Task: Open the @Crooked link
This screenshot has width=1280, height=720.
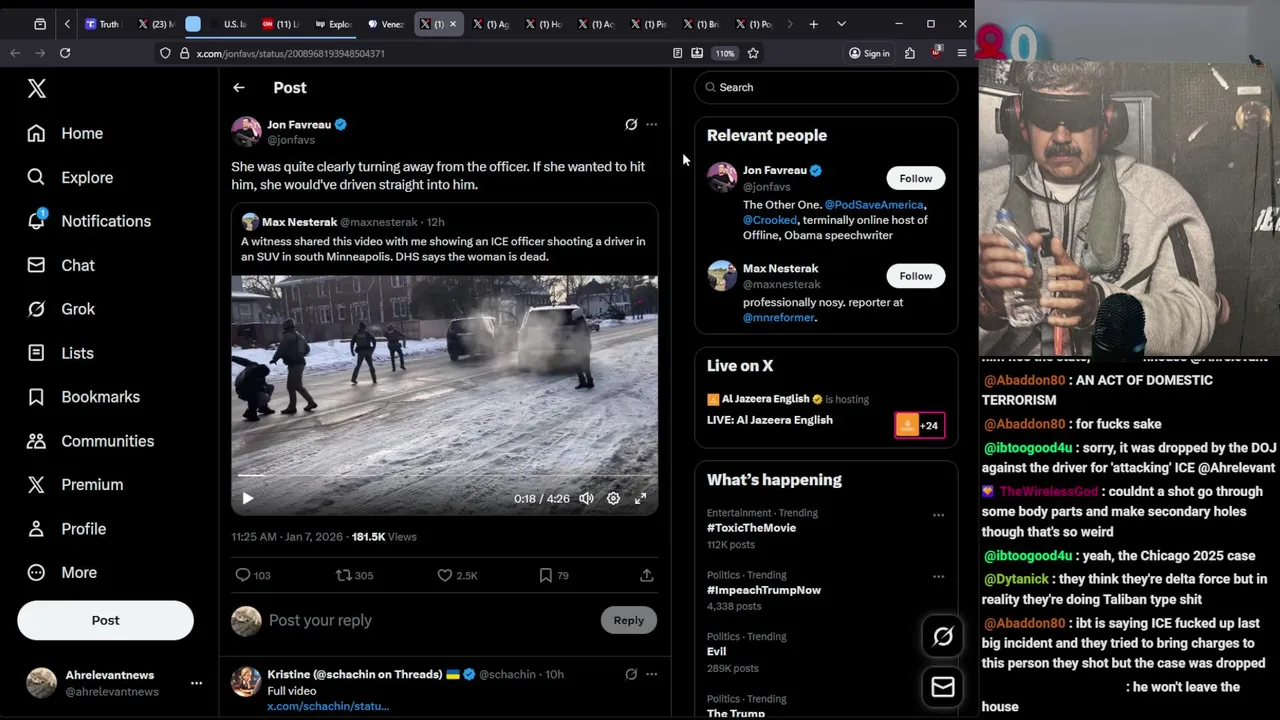Action: pos(770,220)
